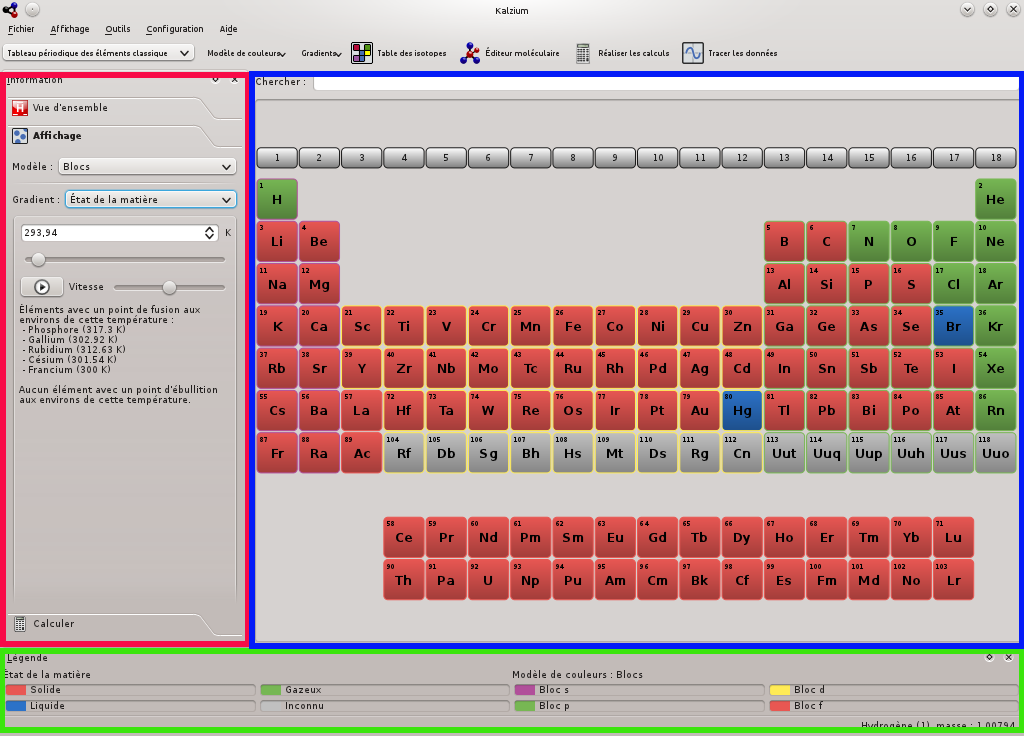The height and width of the screenshot is (736, 1024).
Task: Click the Calculer calculator icon
Action: (20, 624)
